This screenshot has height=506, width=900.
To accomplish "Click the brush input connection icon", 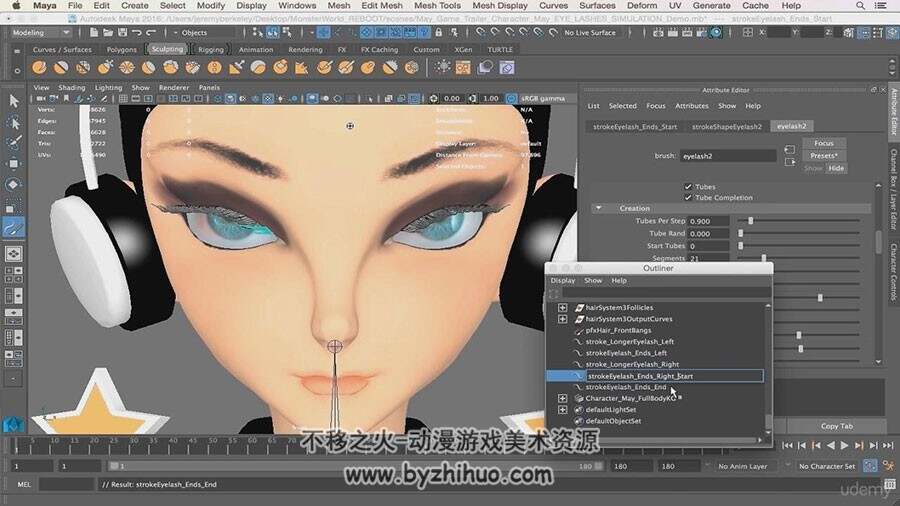I will [x=790, y=150].
